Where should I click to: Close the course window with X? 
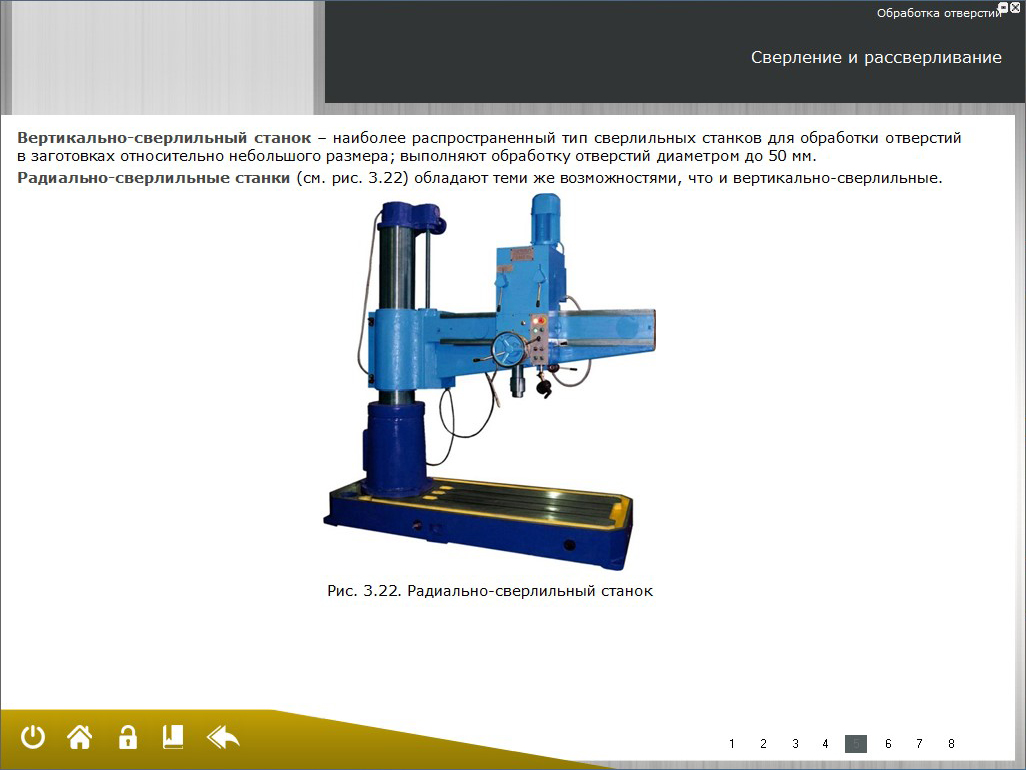pos(1015,7)
